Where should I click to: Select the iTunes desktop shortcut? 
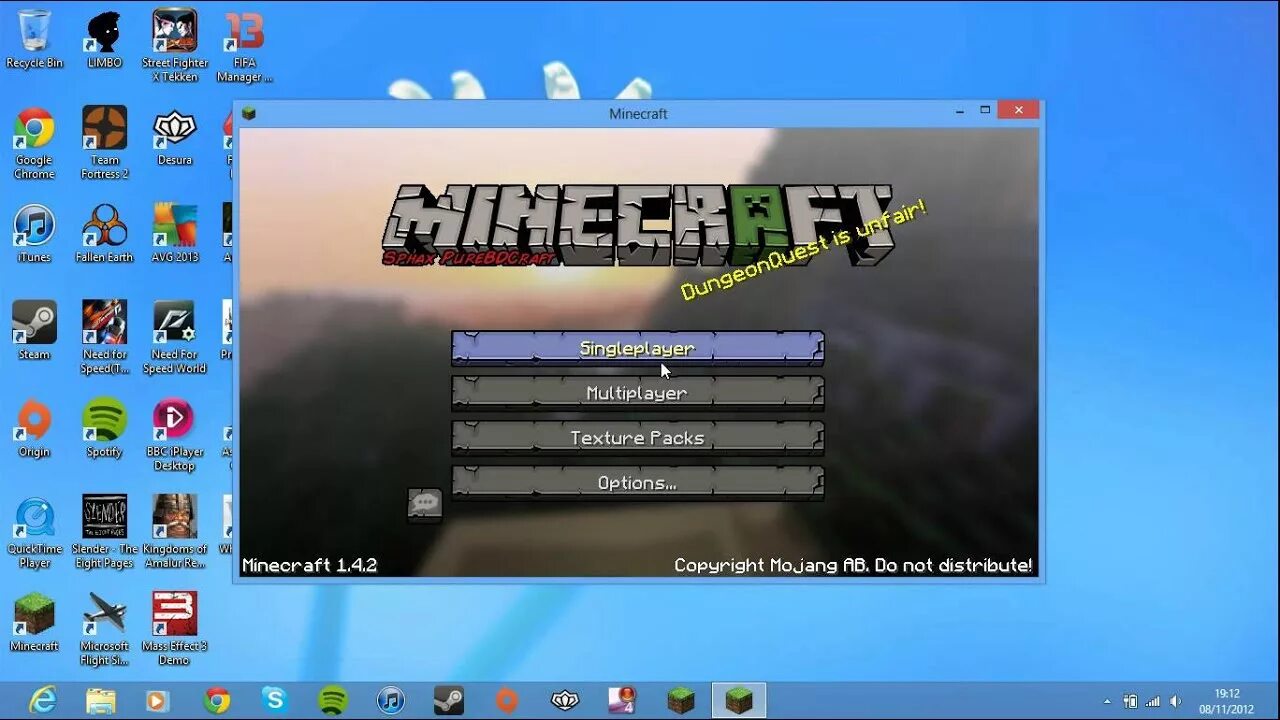click(x=34, y=232)
